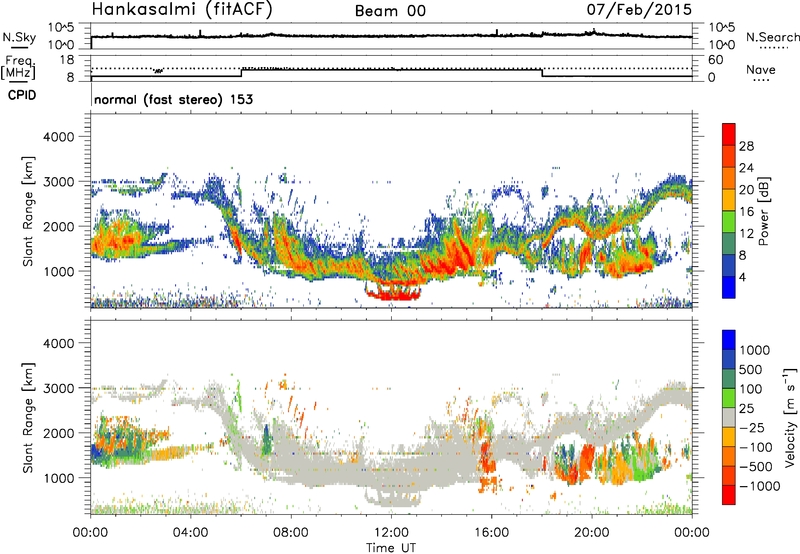The width and height of the screenshot is (800, 554).
Task: Click the '08:00' time axis label
Action: click(x=291, y=533)
